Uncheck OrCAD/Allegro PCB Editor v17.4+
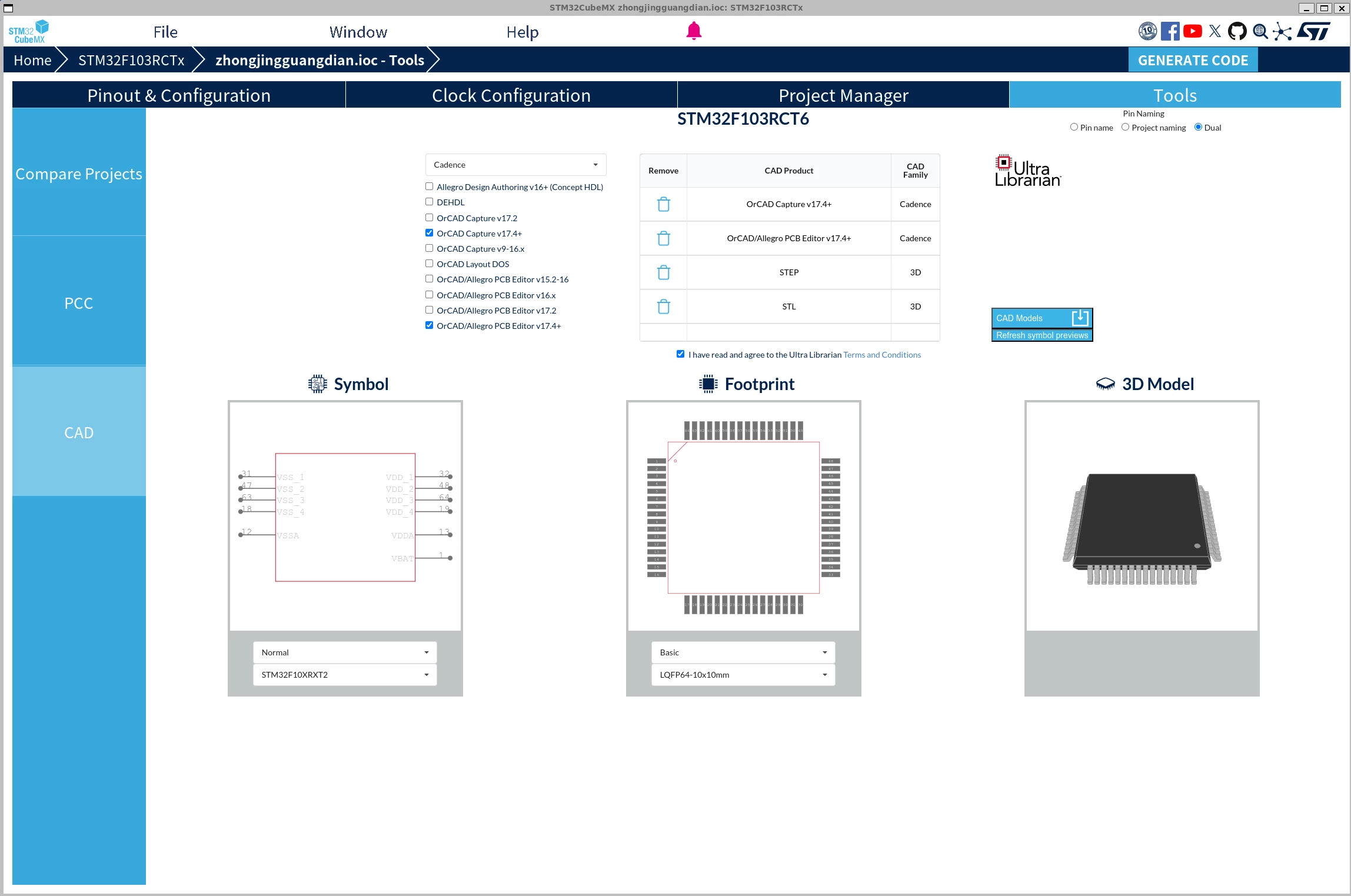 [x=429, y=325]
